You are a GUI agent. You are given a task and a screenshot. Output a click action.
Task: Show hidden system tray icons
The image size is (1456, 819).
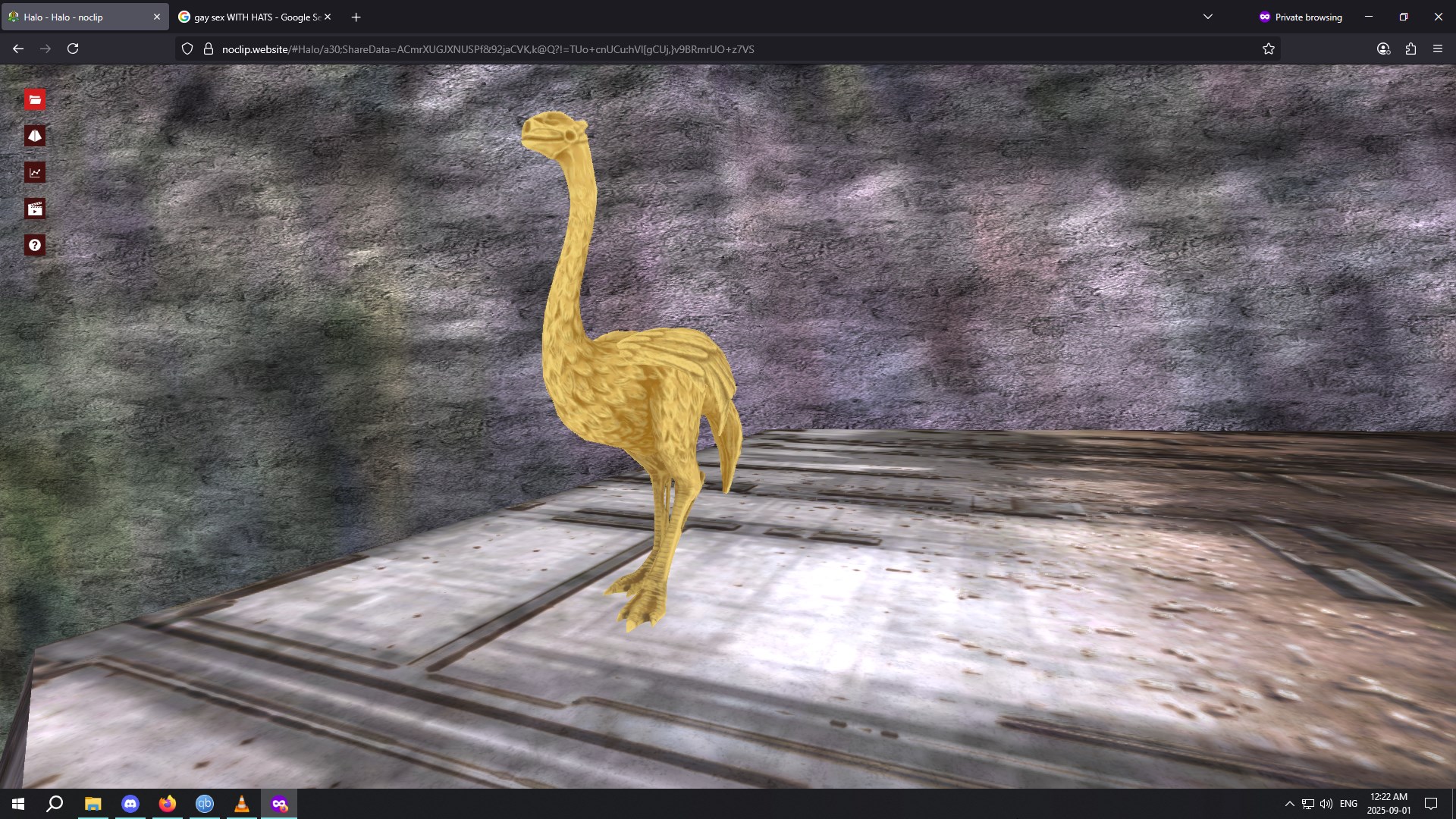tap(1289, 804)
